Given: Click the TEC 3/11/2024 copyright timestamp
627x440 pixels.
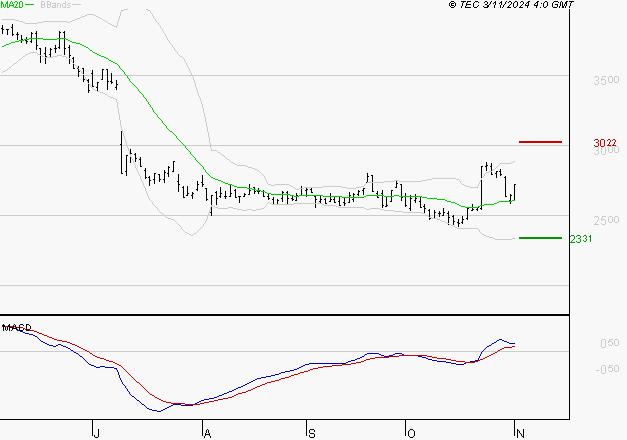Looking at the screenshot, I should click(x=511, y=5).
